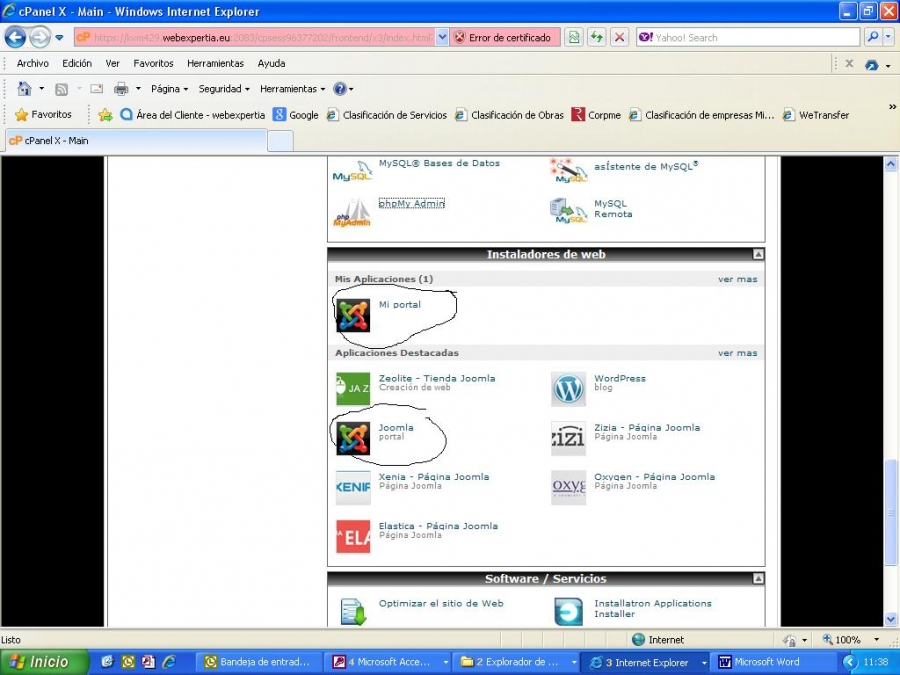This screenshot has height=675, width=900.
Task: Click the Mi portal Joomla icon
Action: (353, 315)
